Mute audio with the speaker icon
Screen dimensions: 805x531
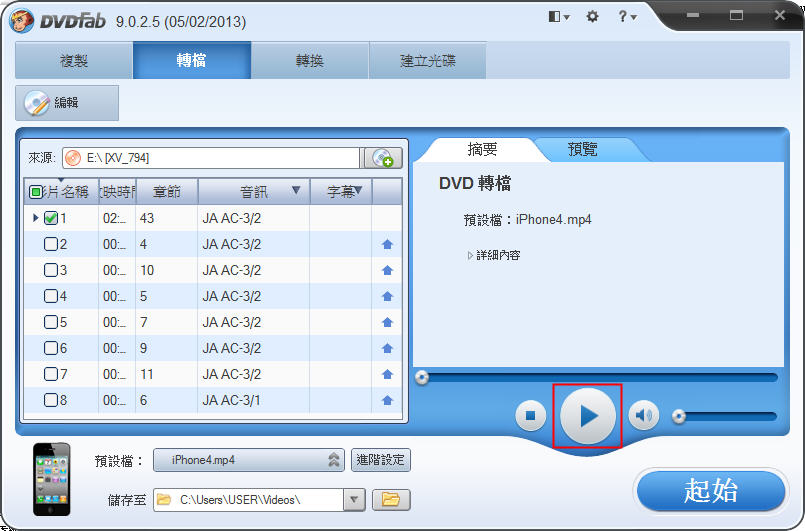[644, 415]
